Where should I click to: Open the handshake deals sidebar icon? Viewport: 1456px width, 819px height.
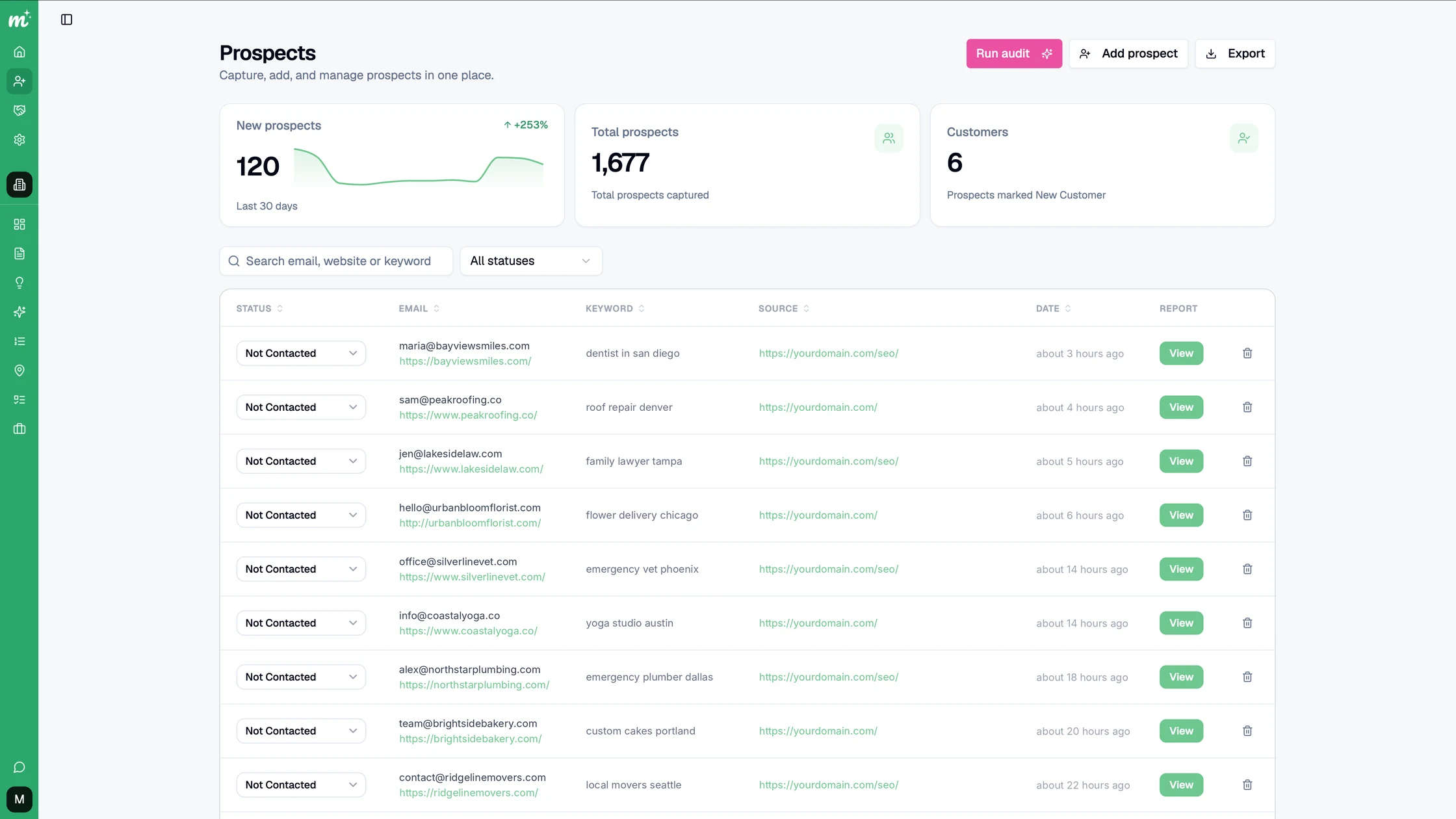pyautogui.click(x=19, y=110)
